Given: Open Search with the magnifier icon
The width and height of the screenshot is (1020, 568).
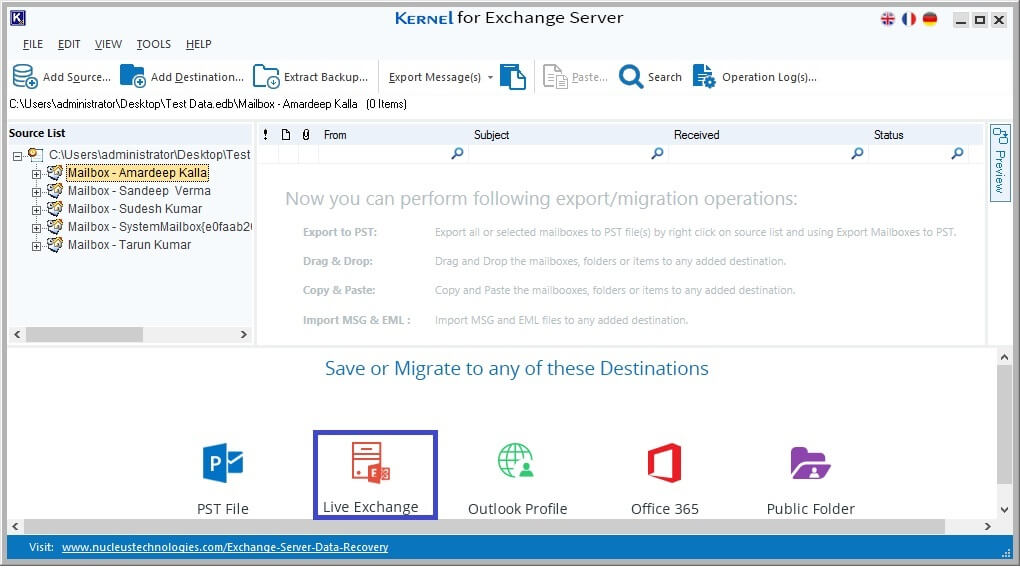Looking at the screenshot, I should coord(631,77).
